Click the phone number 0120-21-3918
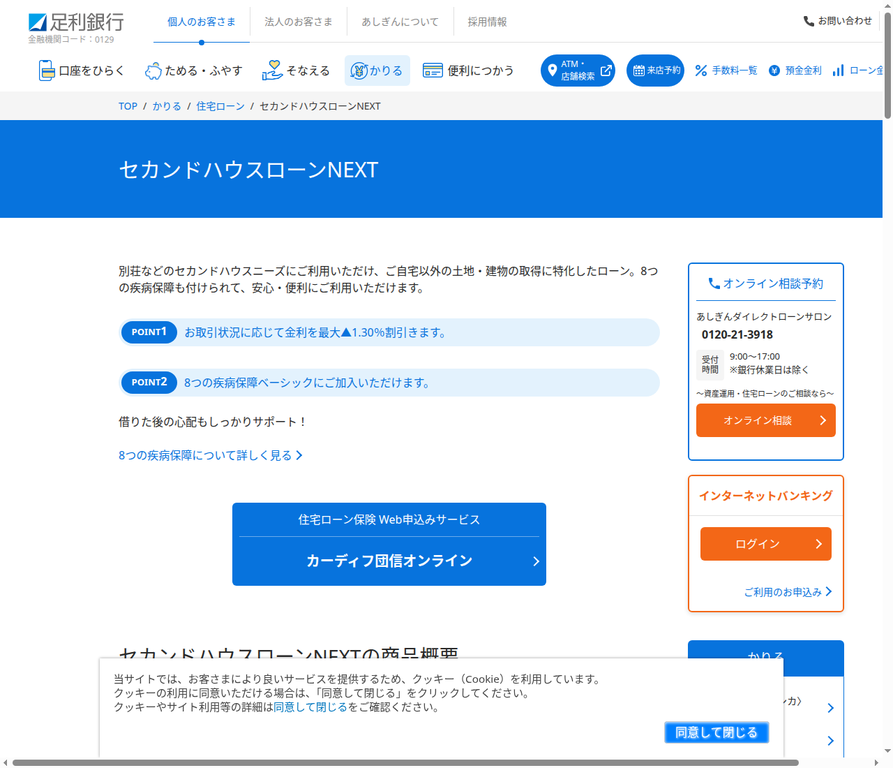The width and height of the screenshot is (893, 768). tap(737, 335)
